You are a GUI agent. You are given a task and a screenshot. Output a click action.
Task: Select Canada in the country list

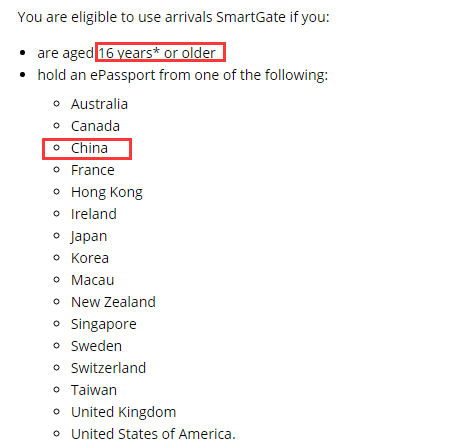[x=95, y=126]
